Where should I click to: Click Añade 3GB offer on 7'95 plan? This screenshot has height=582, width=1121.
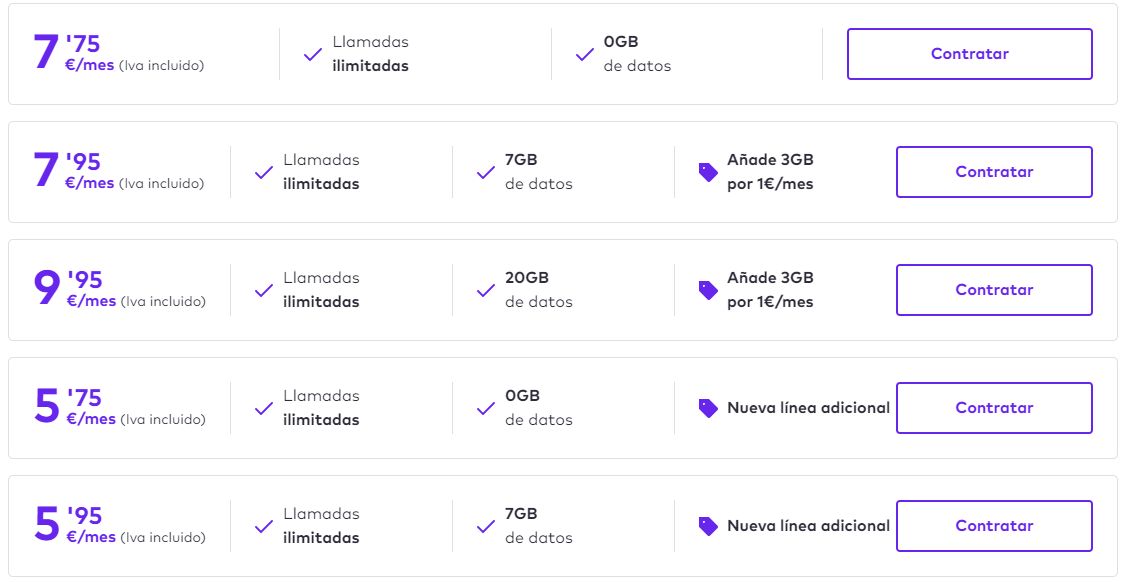point(770,172)
